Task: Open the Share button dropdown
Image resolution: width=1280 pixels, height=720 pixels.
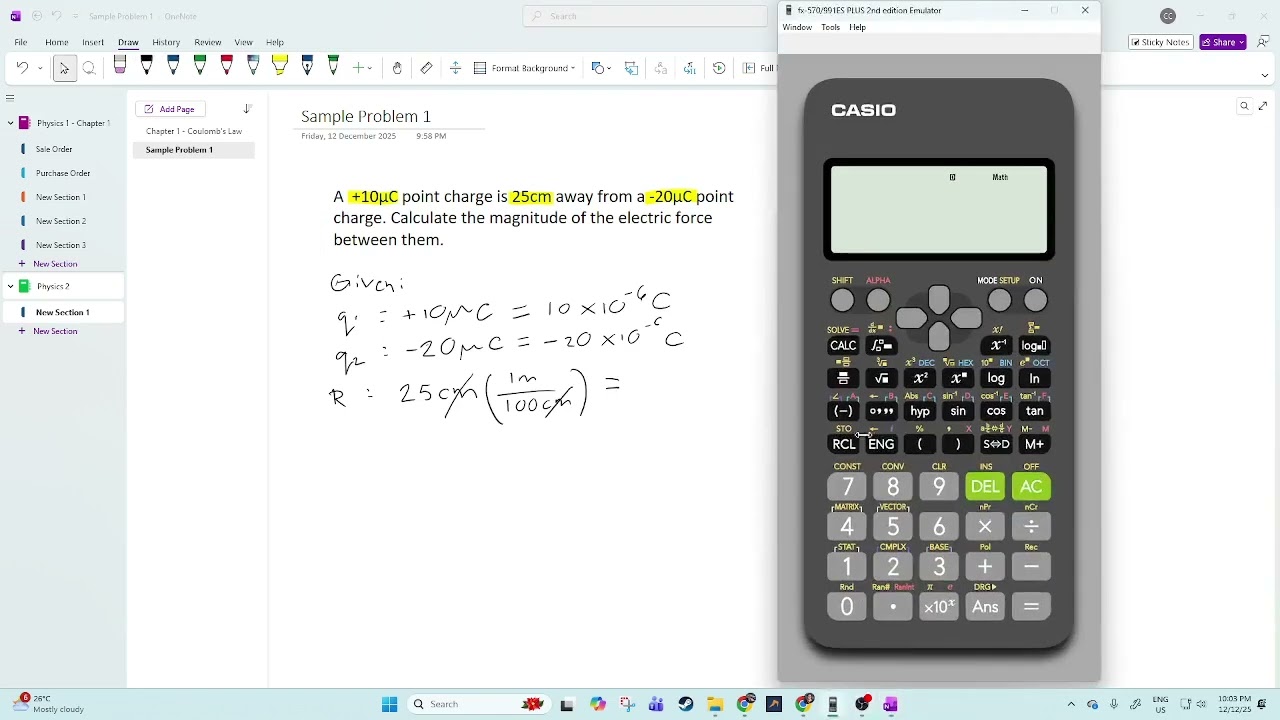Action: (x=1242, y=42)
